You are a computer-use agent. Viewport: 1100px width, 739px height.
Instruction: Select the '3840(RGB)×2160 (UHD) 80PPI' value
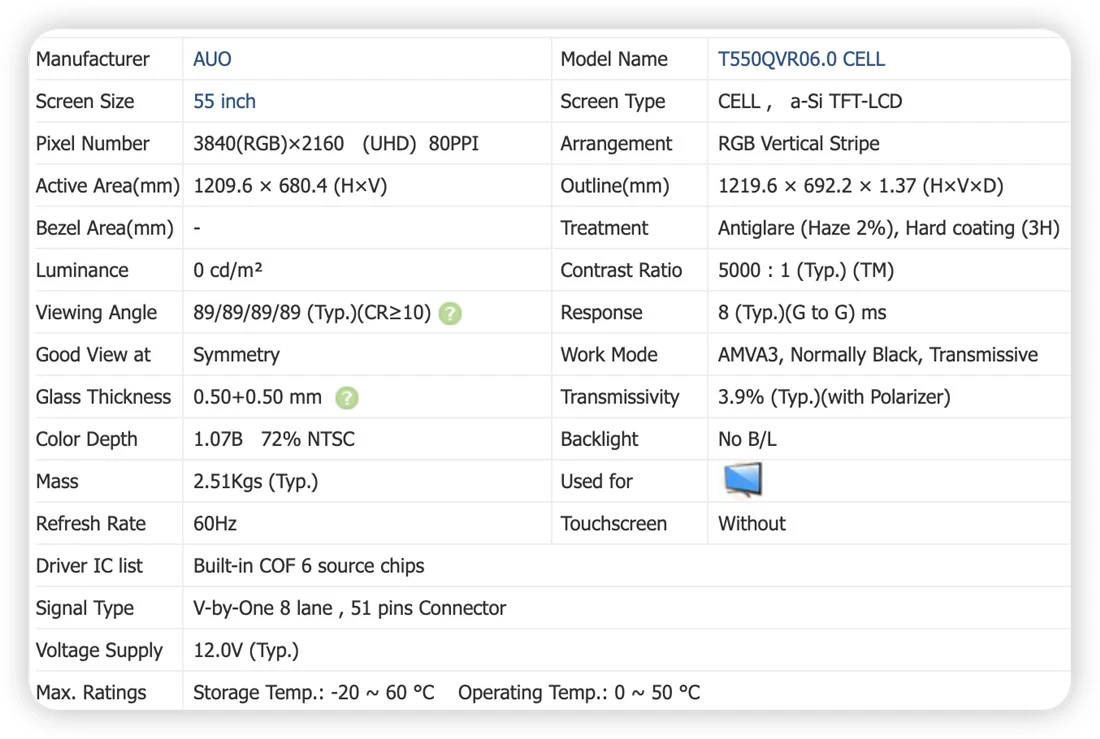tap(335, 143)
